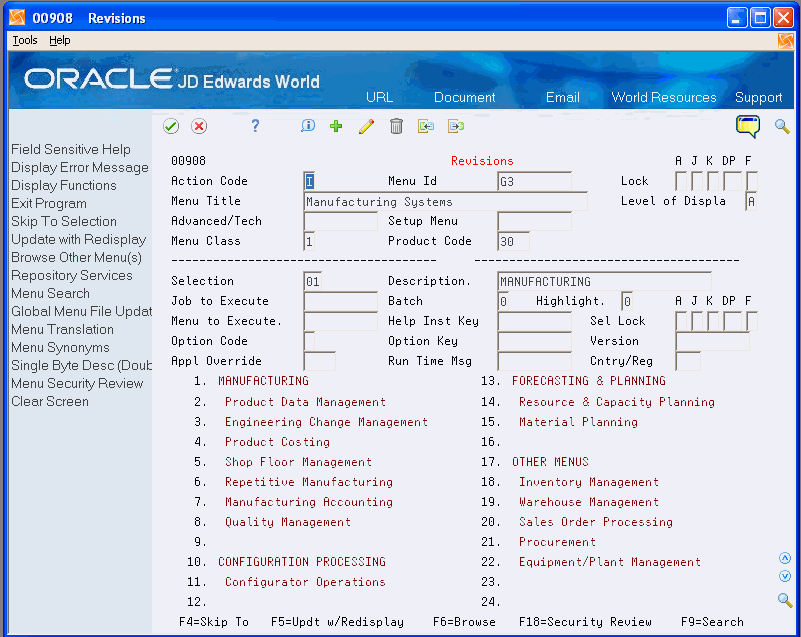This screenshot has height=637, width=801.
Task: Click the Cntry/Reg field
Action: [688, 361]
